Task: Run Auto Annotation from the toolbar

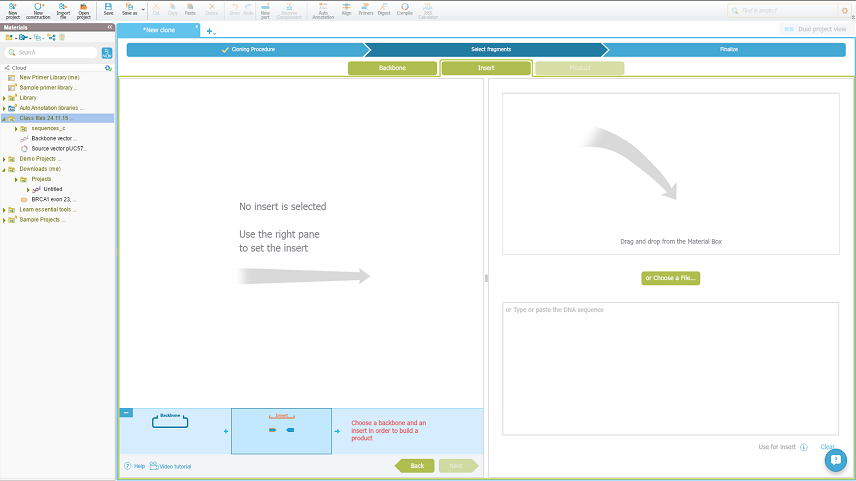Action: (323, 10)
